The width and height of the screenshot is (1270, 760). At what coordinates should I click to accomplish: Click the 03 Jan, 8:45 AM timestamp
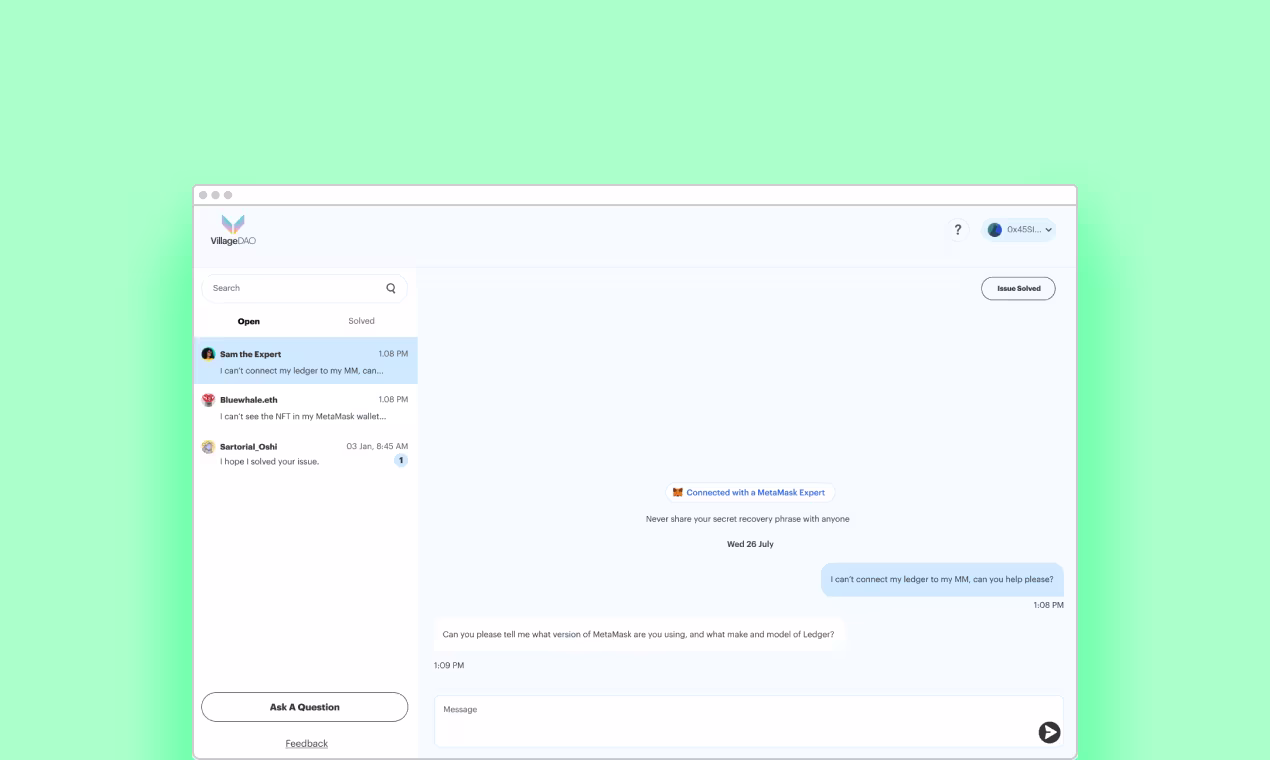(x=377, y=446)
